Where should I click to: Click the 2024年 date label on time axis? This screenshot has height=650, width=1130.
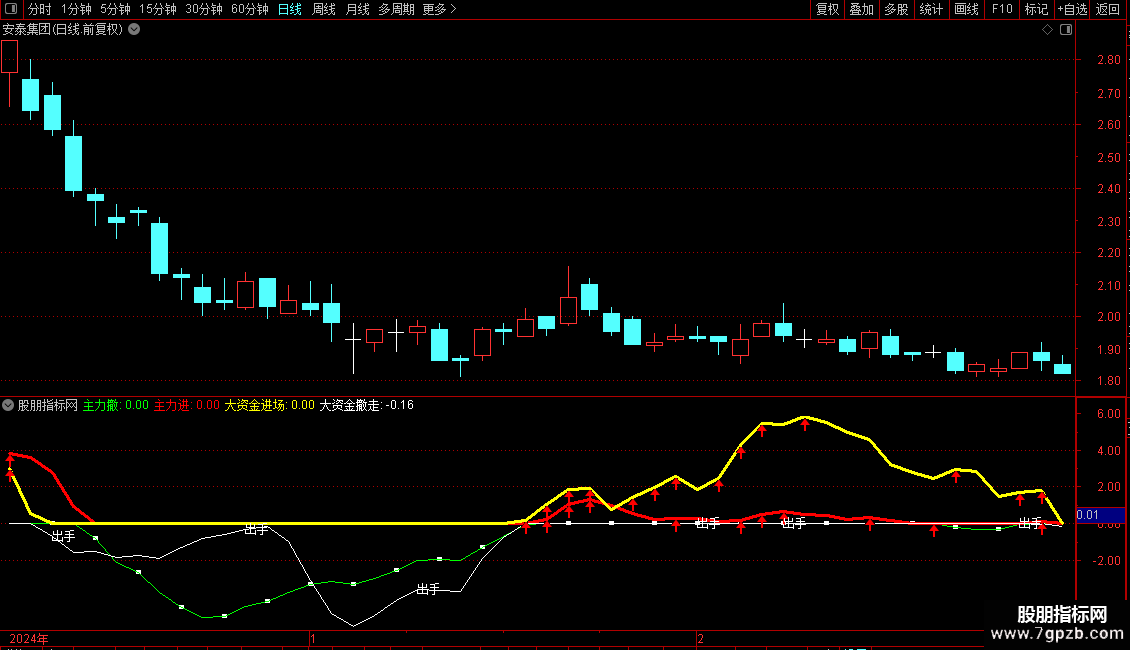tap(29, 638)
